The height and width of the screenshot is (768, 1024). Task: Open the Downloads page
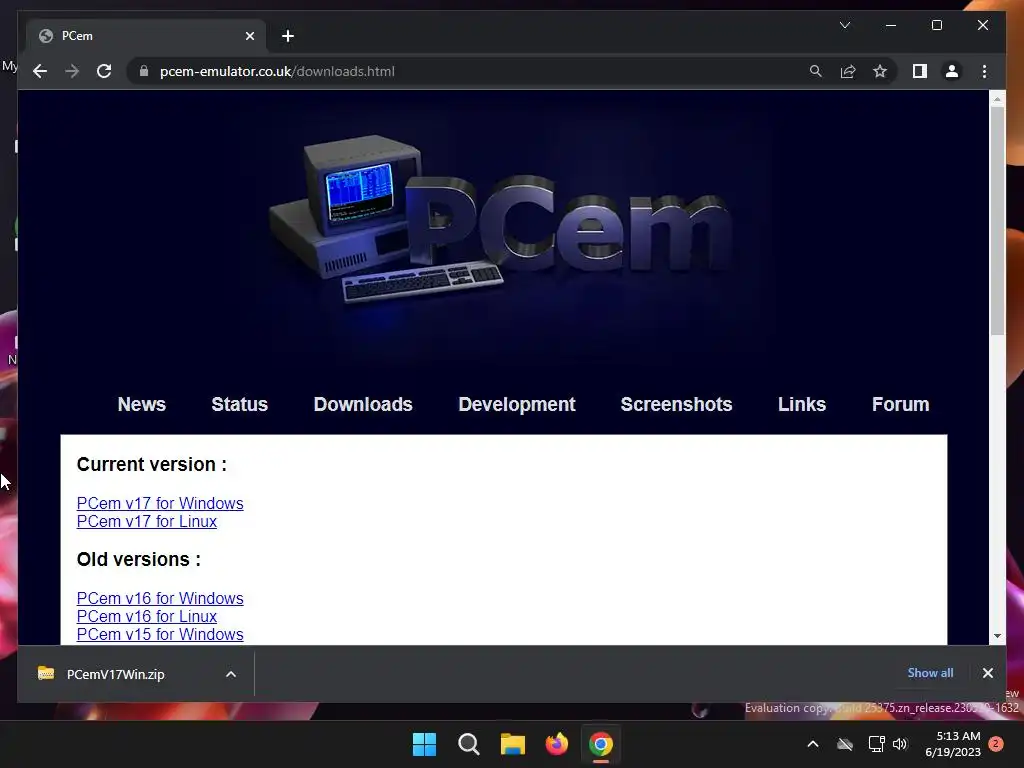point(363,404)
